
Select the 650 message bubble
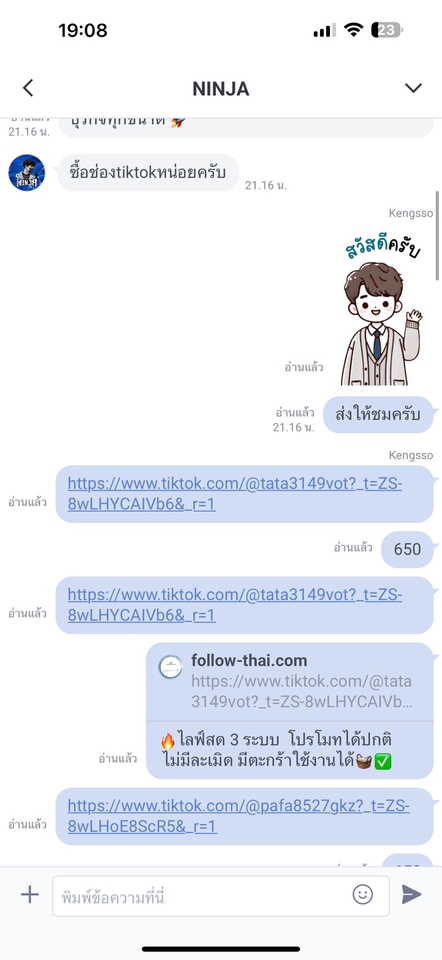(x=408, y=549)
